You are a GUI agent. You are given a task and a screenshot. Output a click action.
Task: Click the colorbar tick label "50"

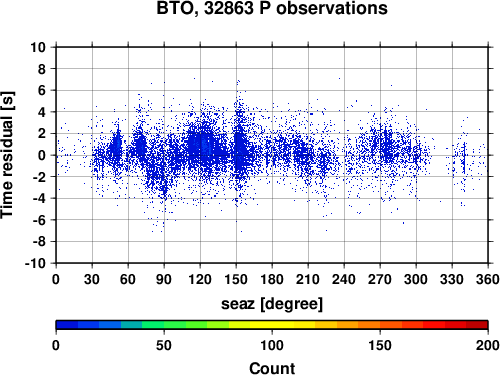tap(164, 345)
